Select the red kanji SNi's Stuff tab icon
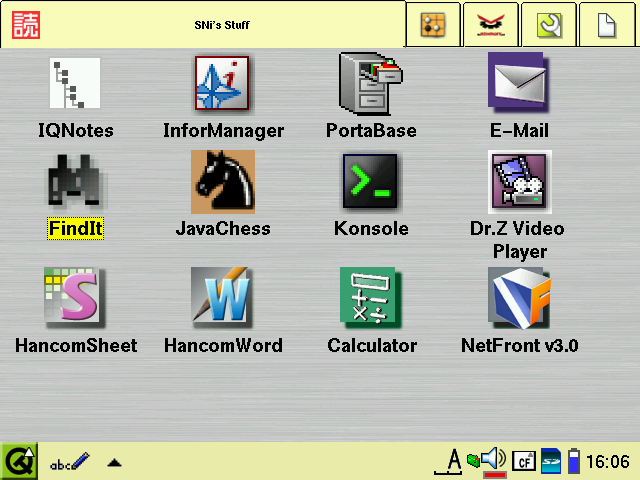This screenshot has width=640, height=480. [x=26, y=25]
